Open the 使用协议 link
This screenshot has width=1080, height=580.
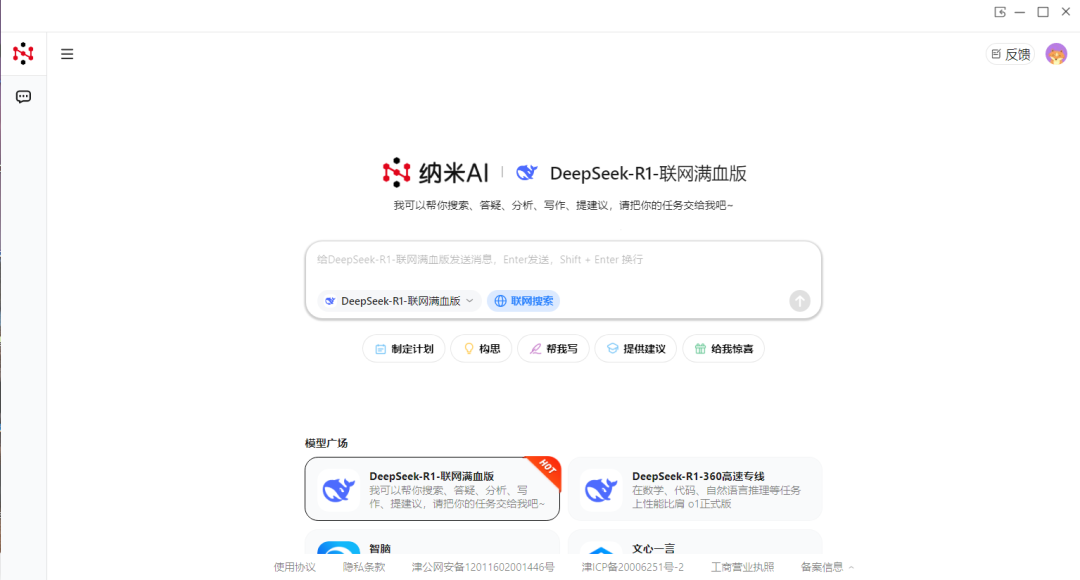(x=295, y=567)
